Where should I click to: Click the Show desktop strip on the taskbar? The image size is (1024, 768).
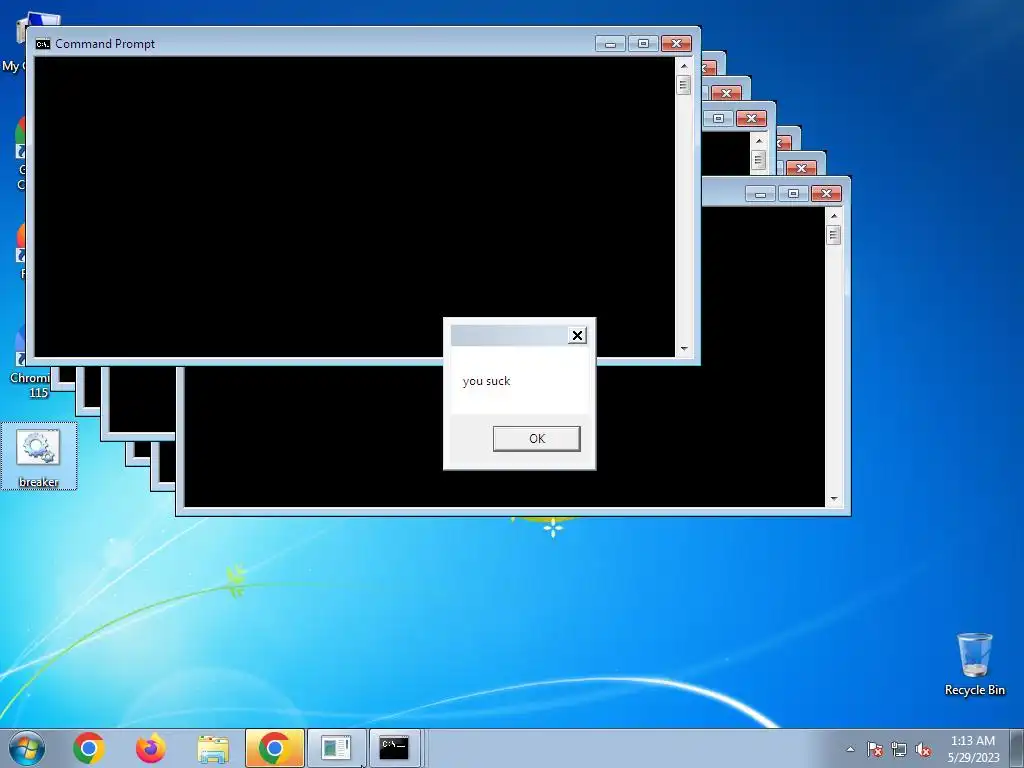coord(1019,748)
